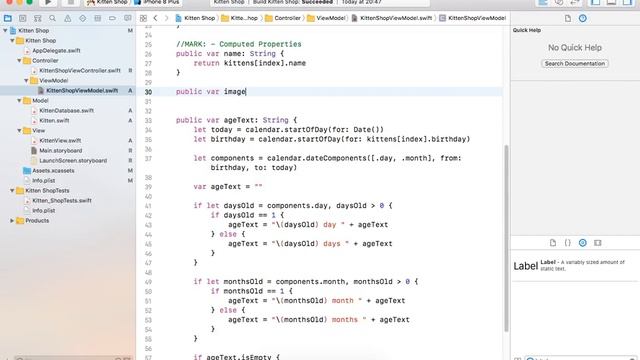Stop the running app
The image size is (640, 360).
pyautogui.click(x=70, y=2)
